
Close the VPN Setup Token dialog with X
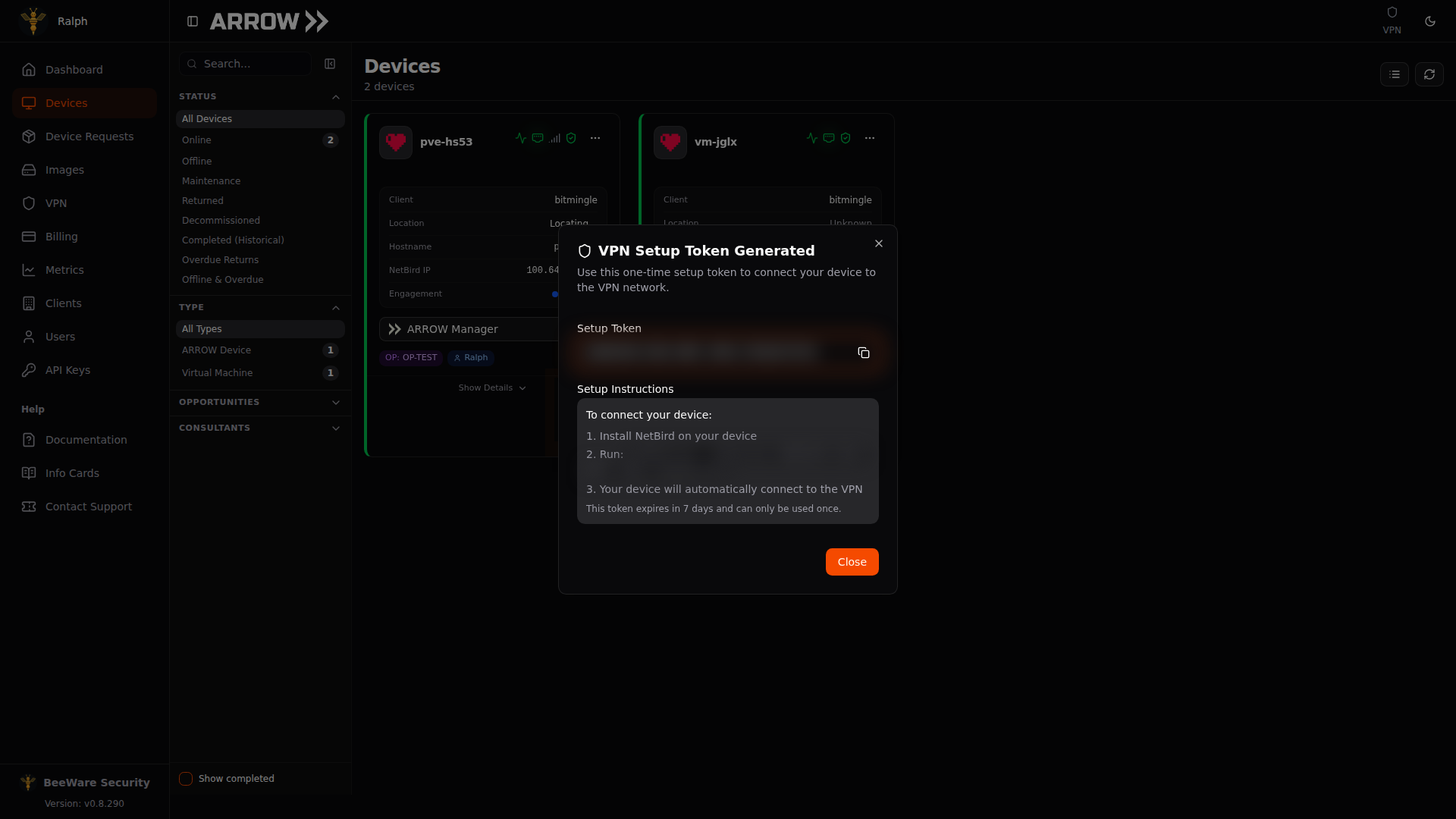coord(879,243)
